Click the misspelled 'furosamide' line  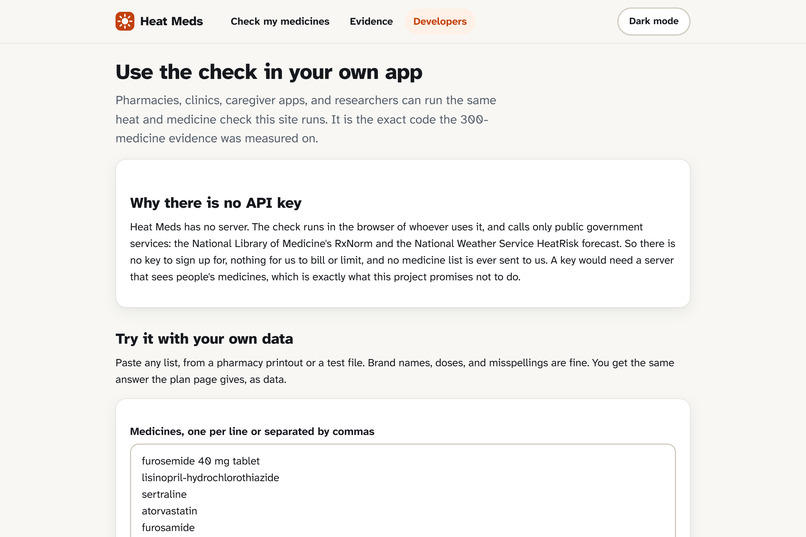tap(168, 527)
